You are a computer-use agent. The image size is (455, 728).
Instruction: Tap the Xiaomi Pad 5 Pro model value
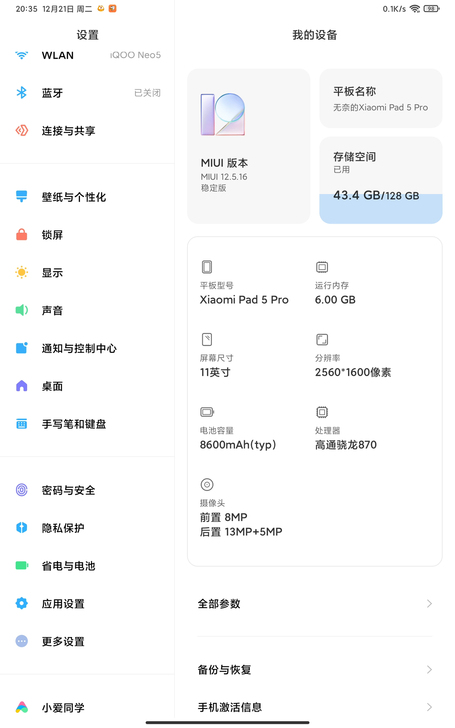pyautogui.click(x=244, y=300)
